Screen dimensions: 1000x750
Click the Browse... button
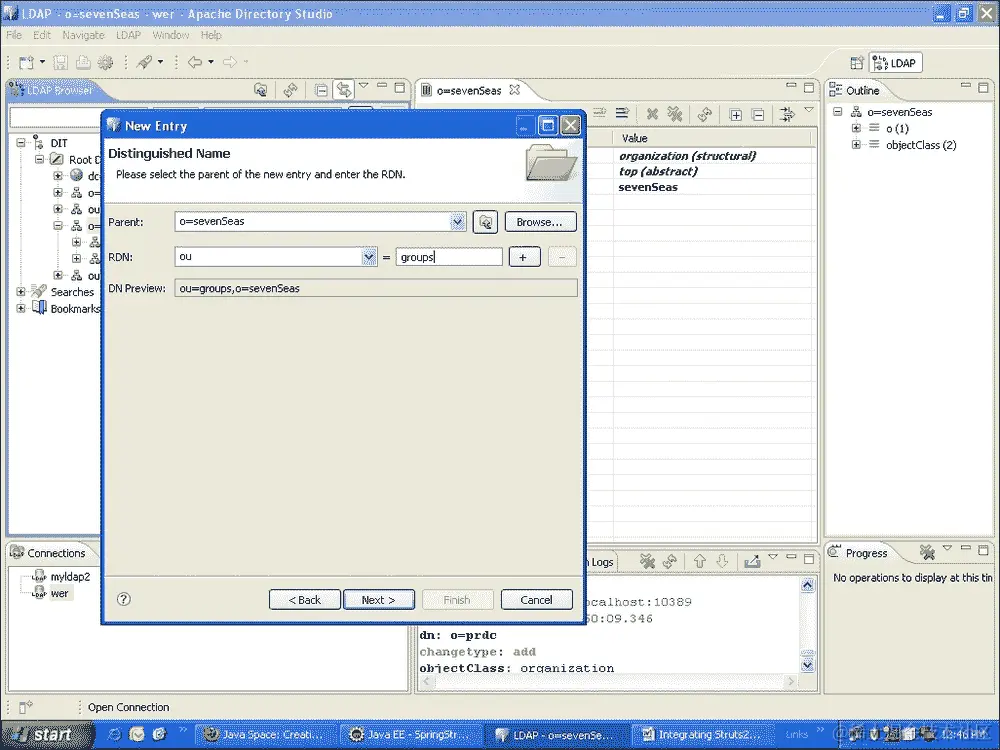pyautogui.click(x=540, y=222)
